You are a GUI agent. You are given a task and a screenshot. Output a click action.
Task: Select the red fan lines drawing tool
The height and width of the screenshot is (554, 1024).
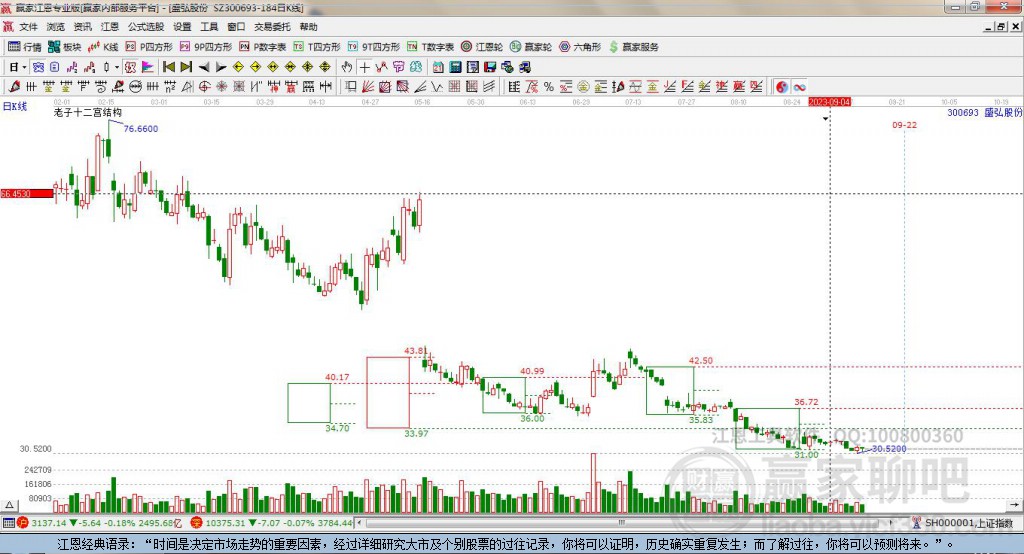[x=368, y=86]
